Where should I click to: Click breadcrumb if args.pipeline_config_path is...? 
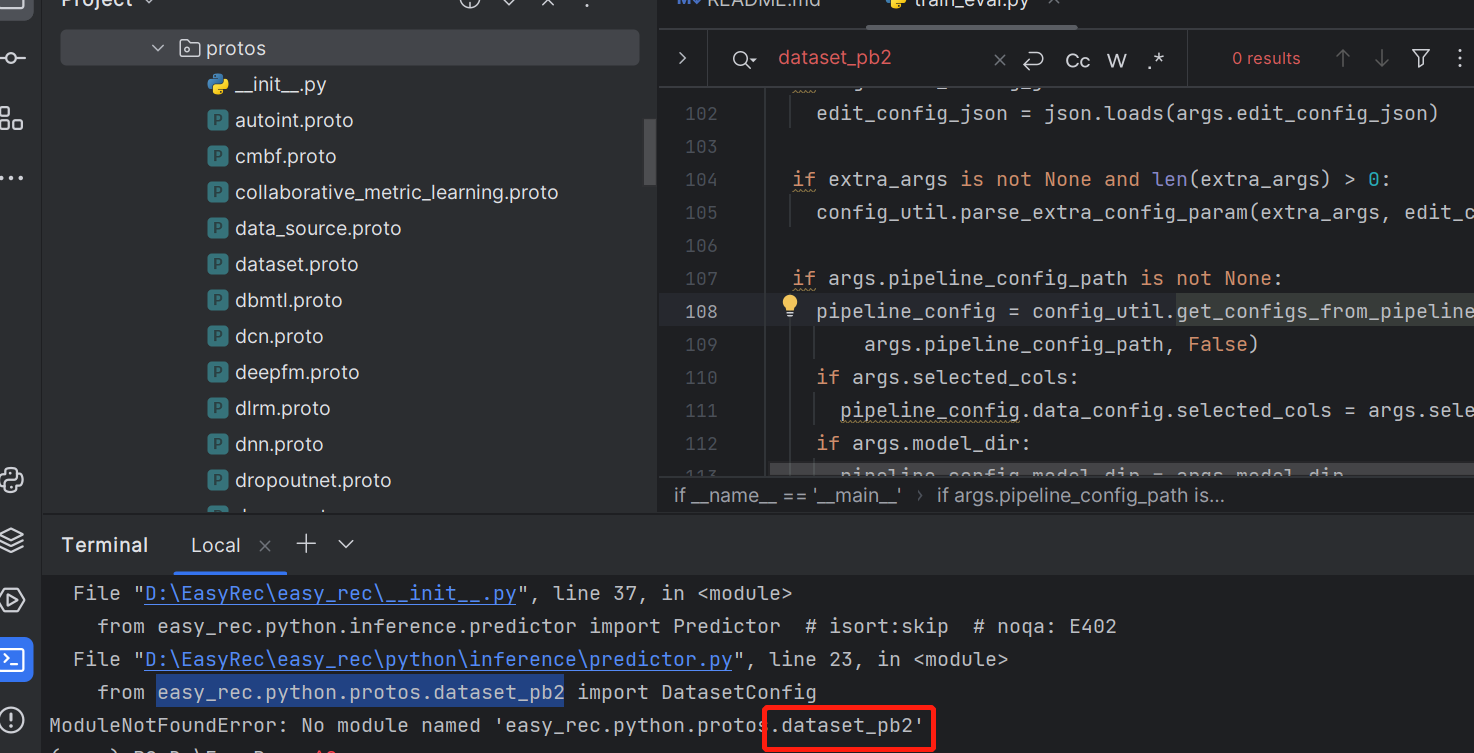click(x=1080, y=495)
